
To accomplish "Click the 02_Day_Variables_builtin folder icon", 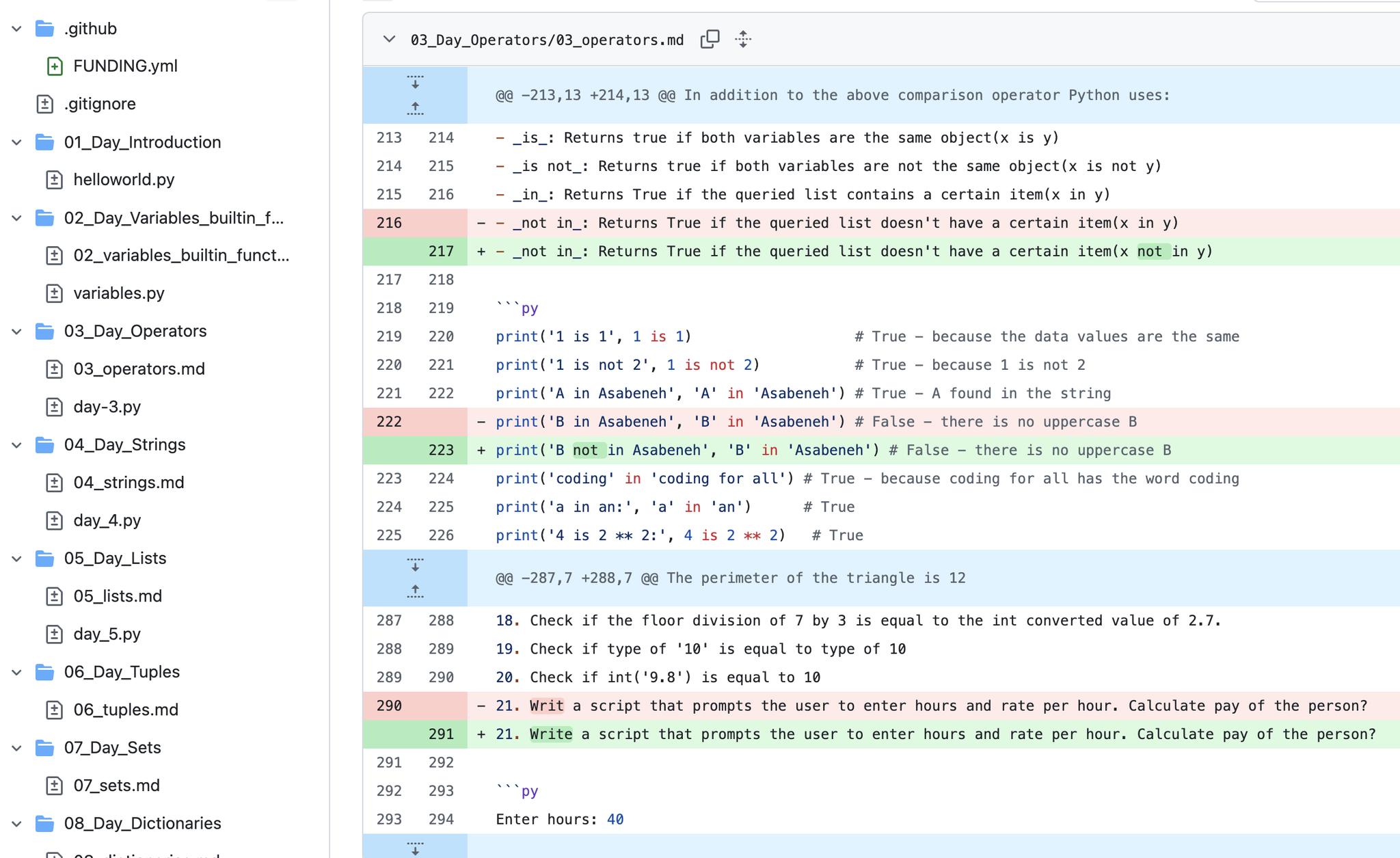I will [x=45, y=218].
